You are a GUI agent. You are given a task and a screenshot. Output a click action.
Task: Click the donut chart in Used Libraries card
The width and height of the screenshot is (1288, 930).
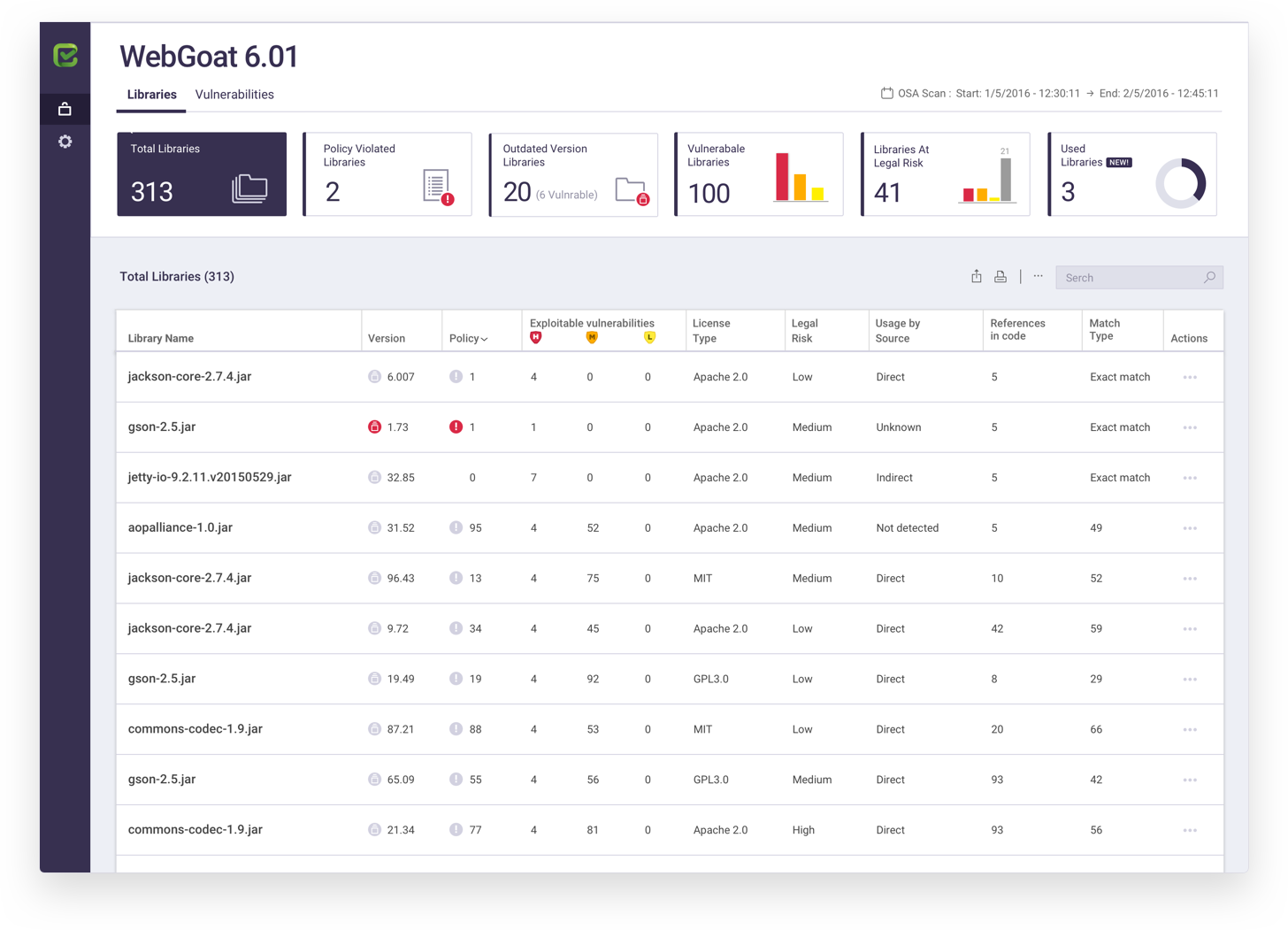[x=1181, y=183]
